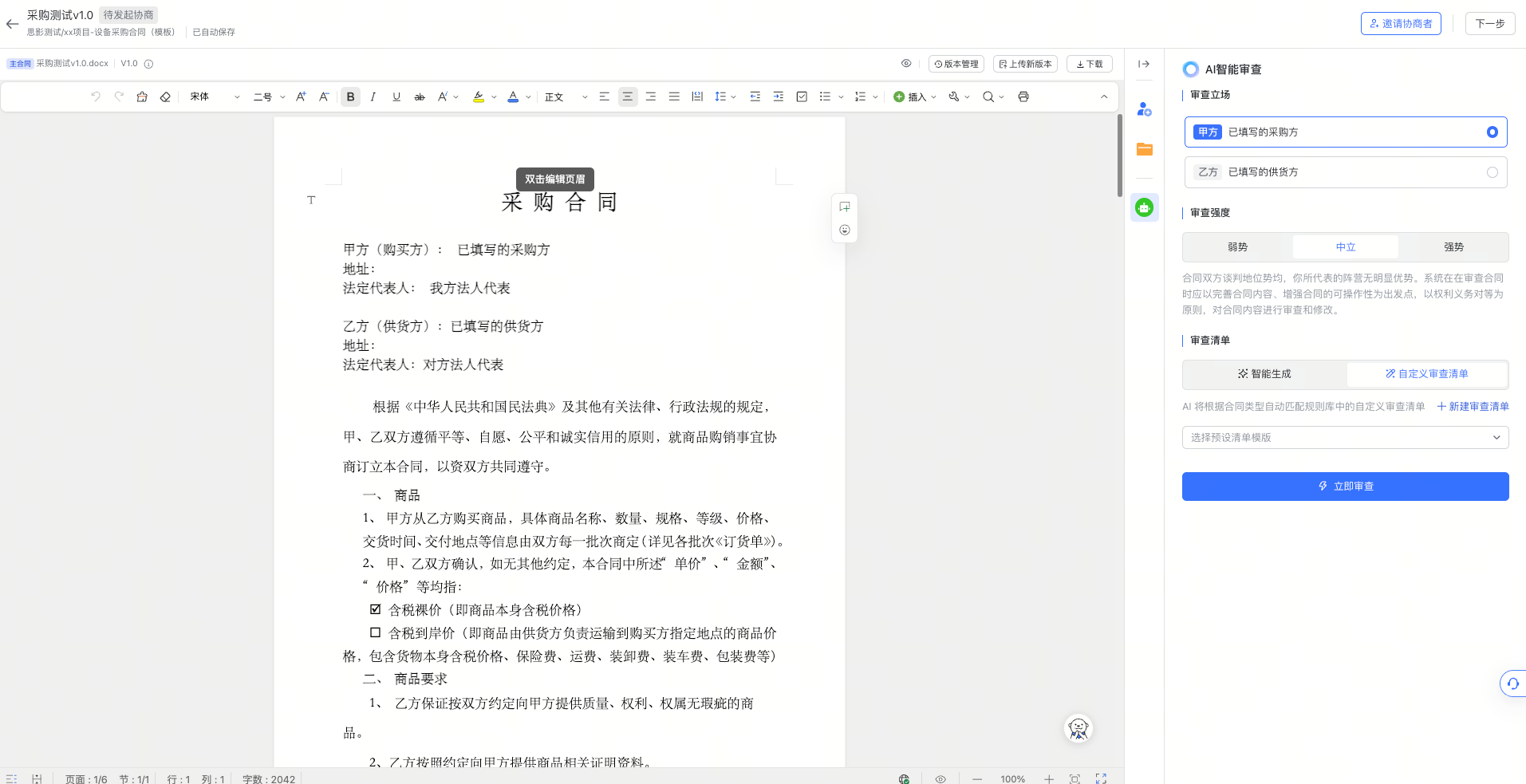Click the clear formatting eraser icon

[165, 97]
